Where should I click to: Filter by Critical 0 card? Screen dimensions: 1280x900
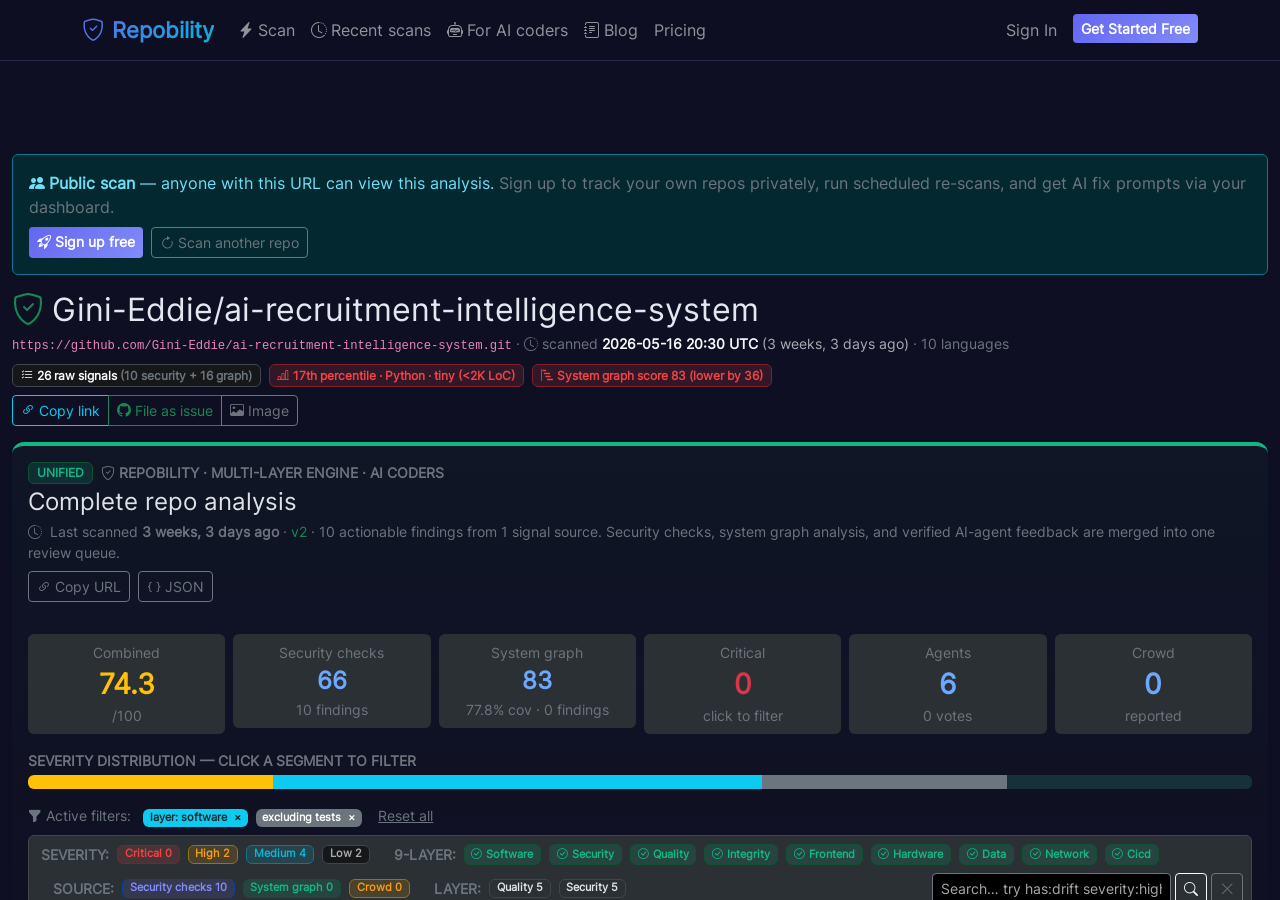click(743, 684)
